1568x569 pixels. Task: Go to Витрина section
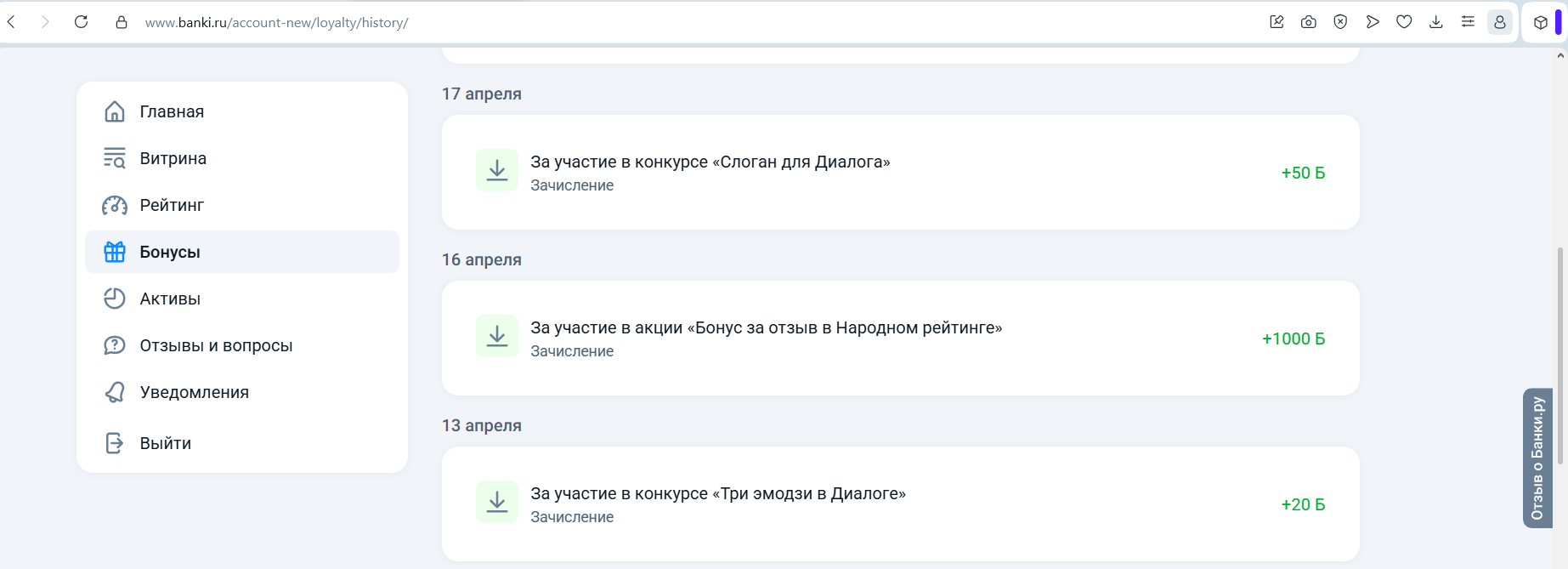[173, 158]
